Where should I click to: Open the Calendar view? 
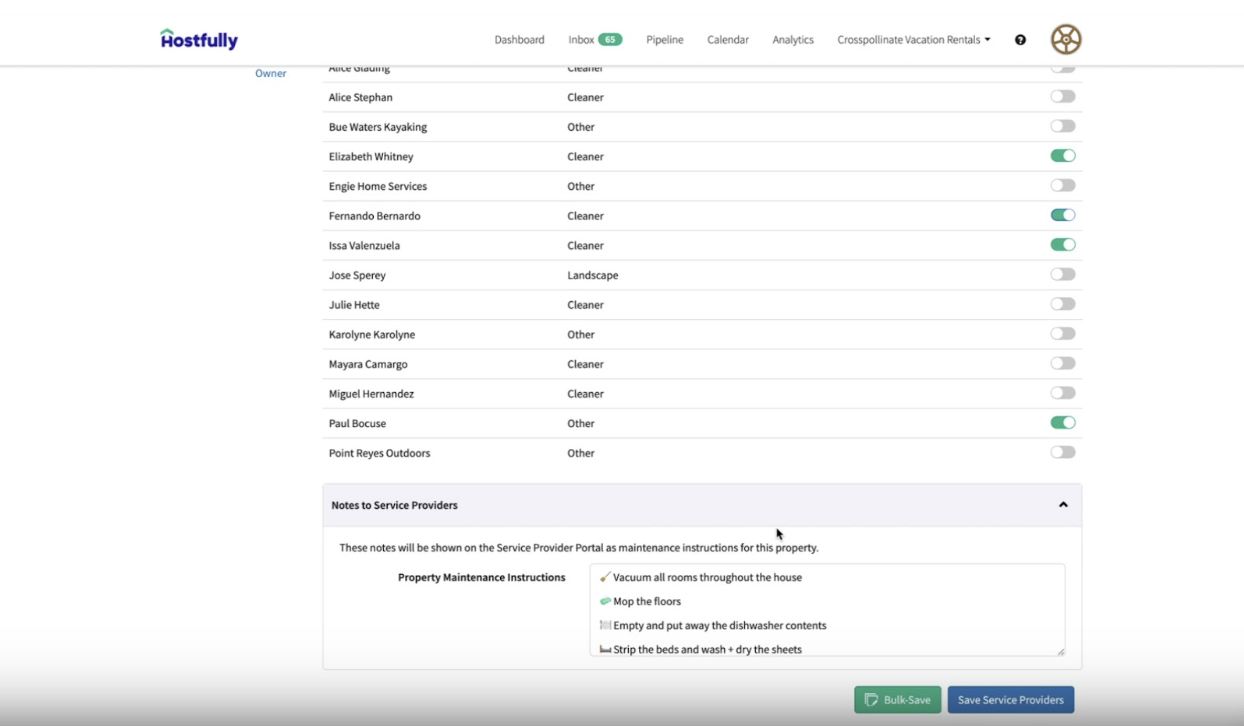727,39
